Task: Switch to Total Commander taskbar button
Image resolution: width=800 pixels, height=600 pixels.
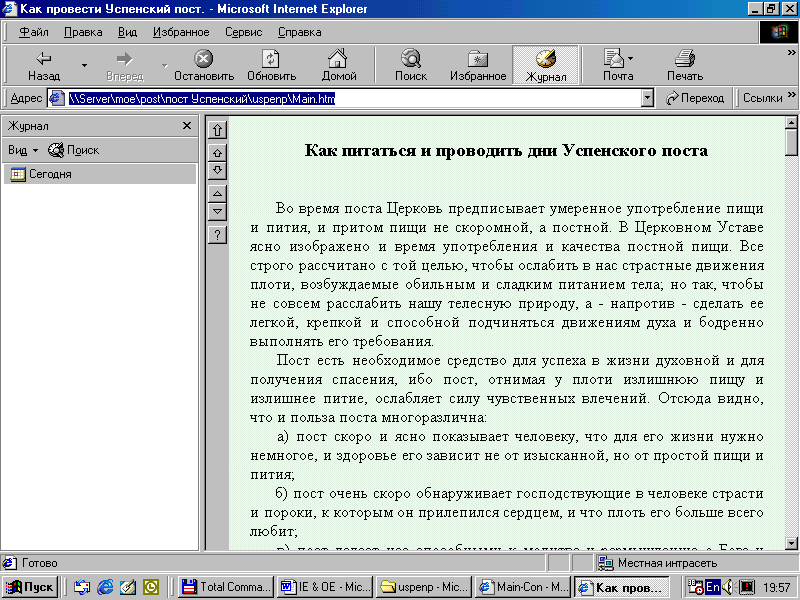Action: [x=226, y=587]
